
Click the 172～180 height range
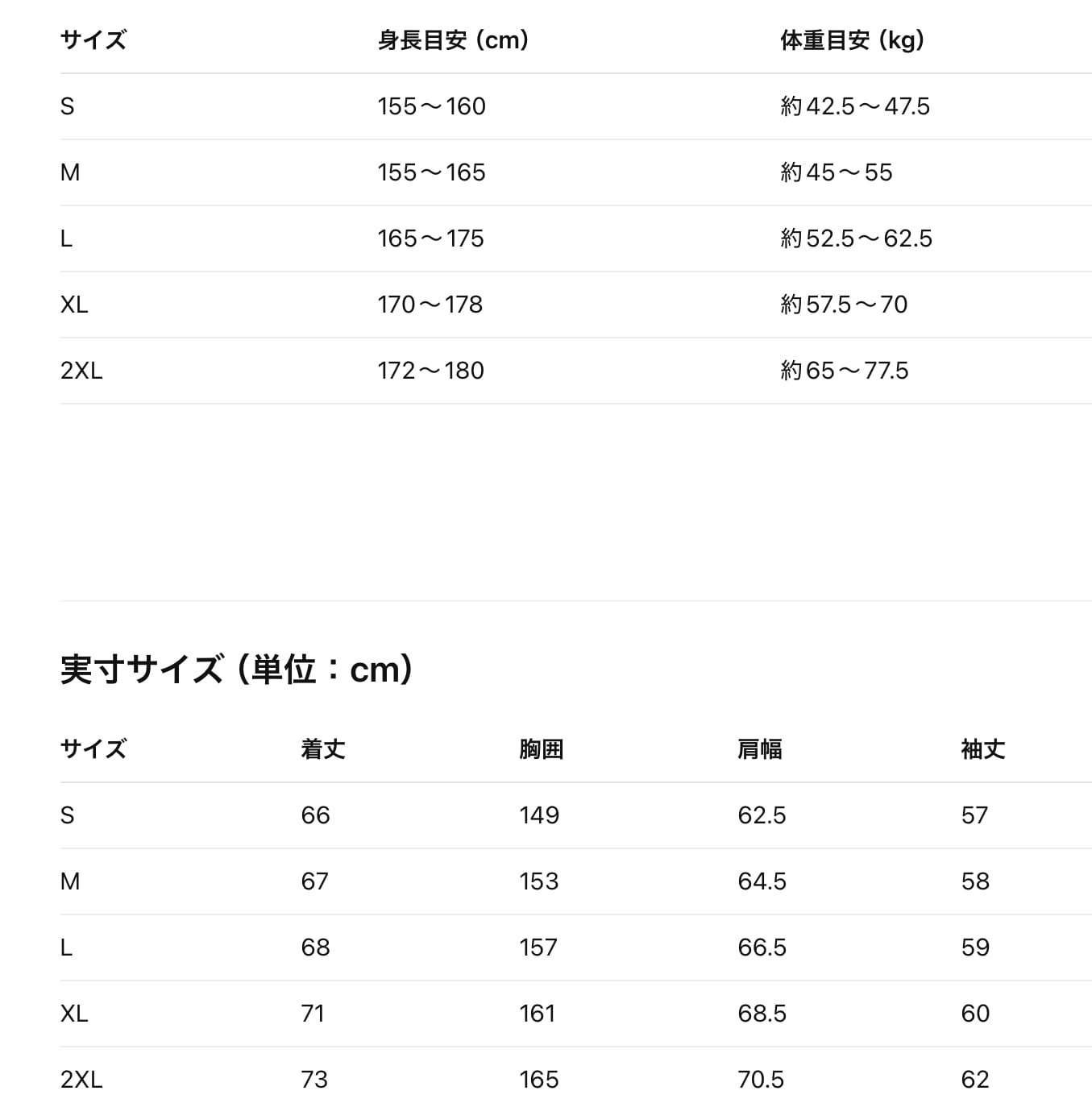point(430,371)
